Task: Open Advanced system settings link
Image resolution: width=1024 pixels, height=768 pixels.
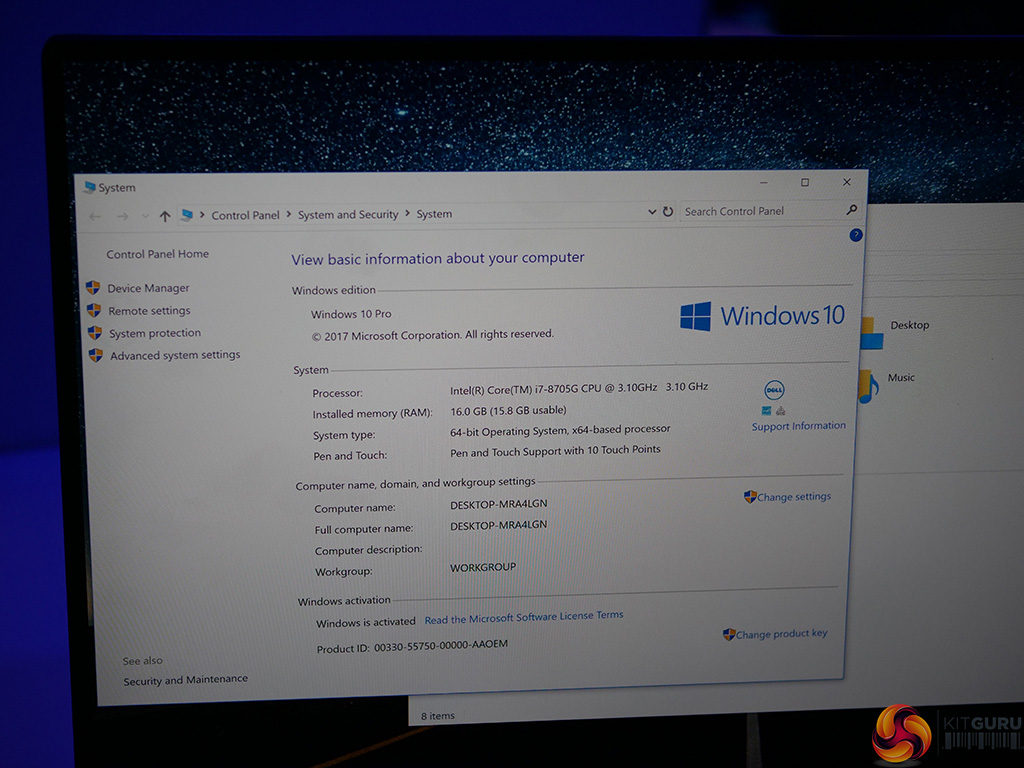Action: coord(175,355)
